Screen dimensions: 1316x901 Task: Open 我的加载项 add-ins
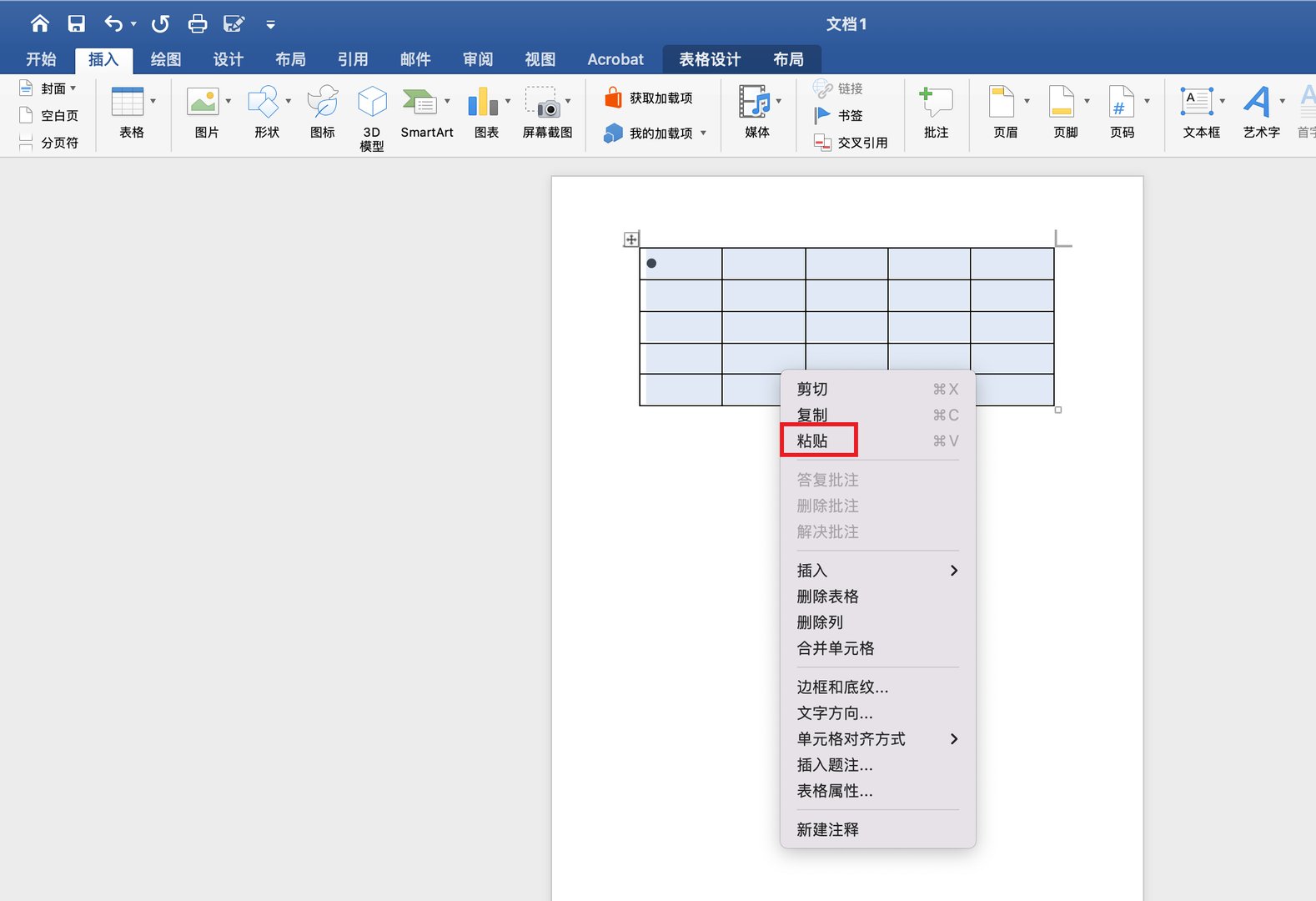click(x=649, y=133)
